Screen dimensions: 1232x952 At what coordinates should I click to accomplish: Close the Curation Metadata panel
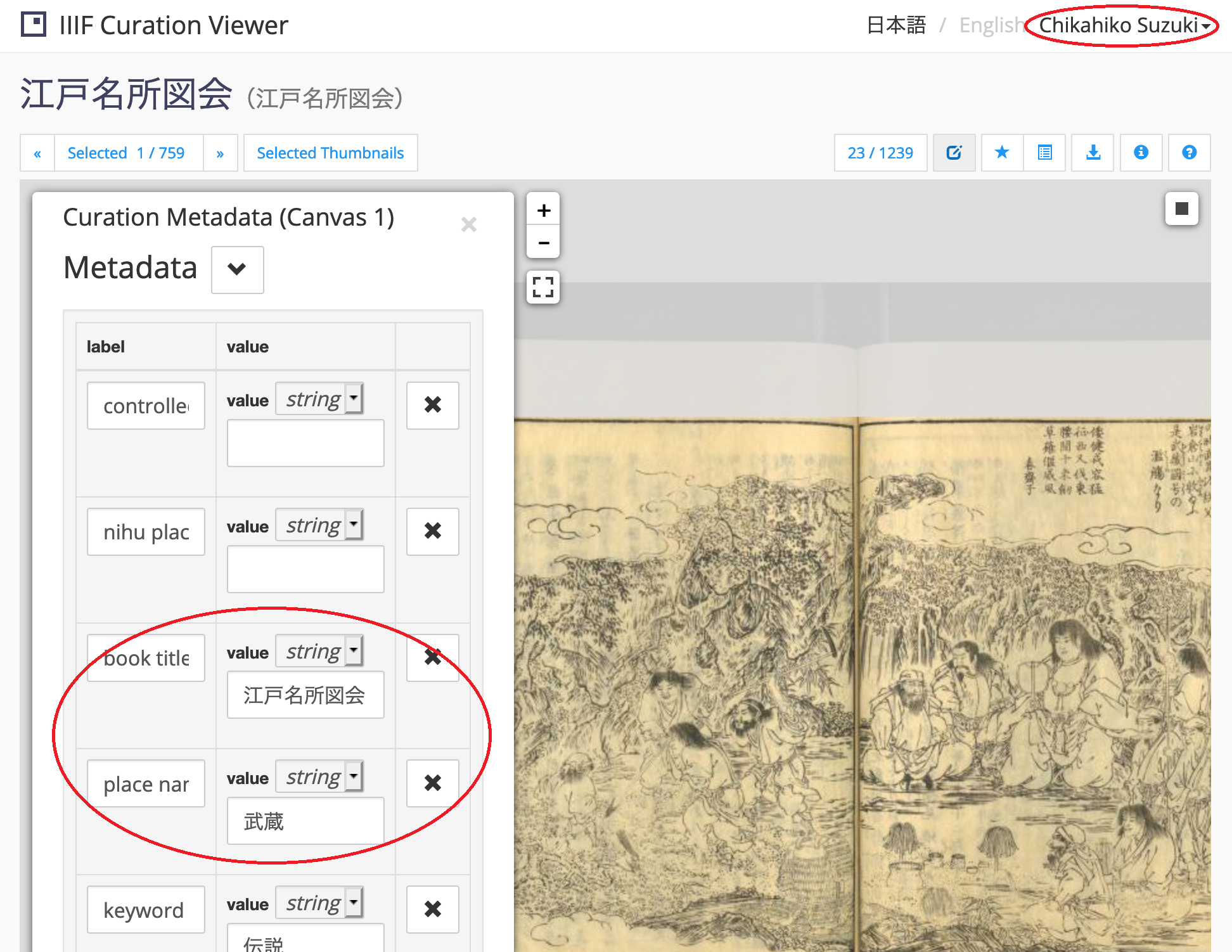coord(468,224)
